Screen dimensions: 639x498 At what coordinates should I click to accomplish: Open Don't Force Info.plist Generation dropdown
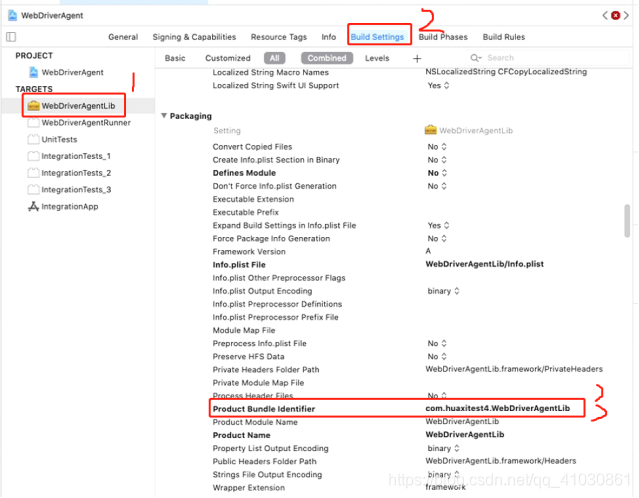(437, 186)
